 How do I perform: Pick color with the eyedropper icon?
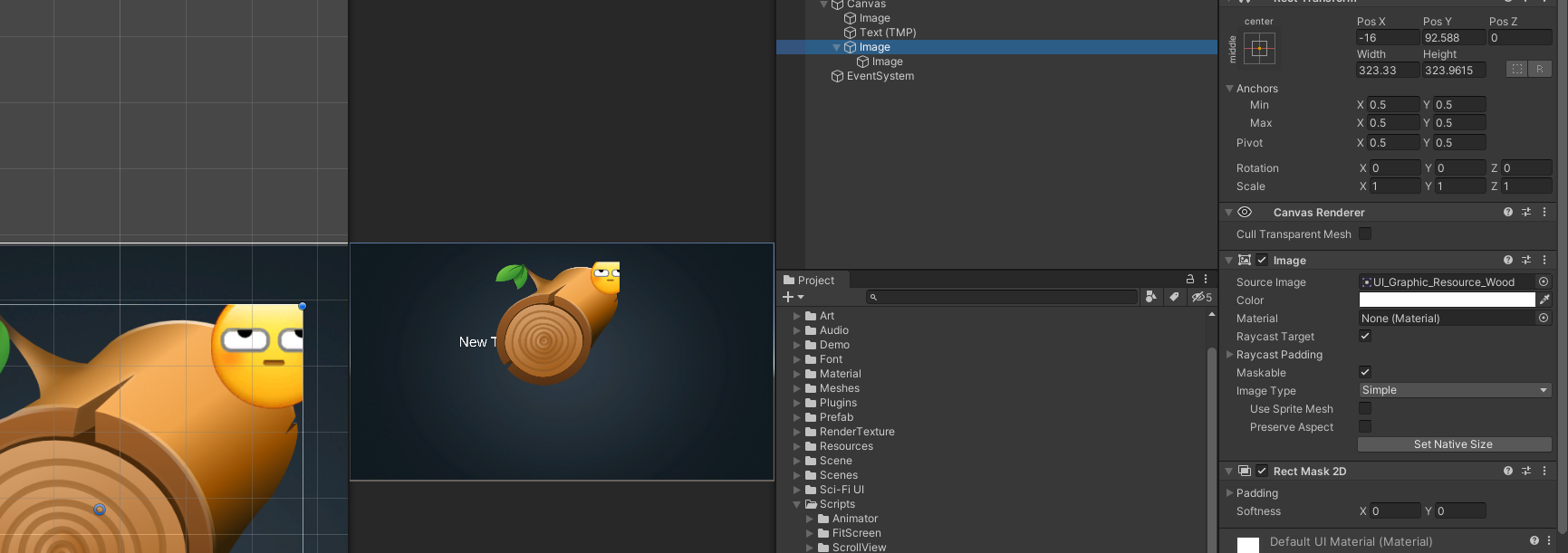coord(1544,300)
